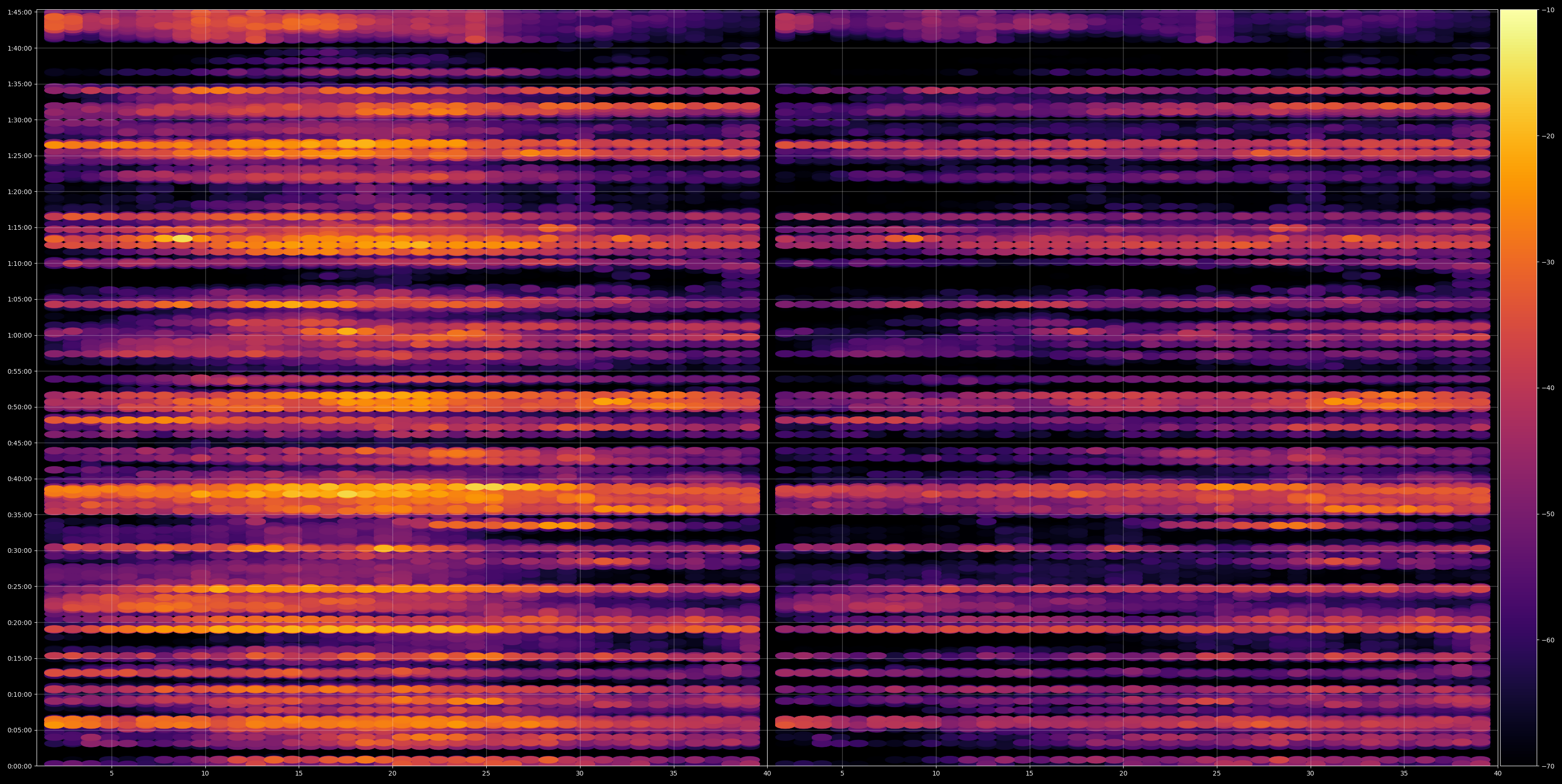Select the 0:45:00 y-axis tick label
This screenshot has height=784, width=1562.
19,443
